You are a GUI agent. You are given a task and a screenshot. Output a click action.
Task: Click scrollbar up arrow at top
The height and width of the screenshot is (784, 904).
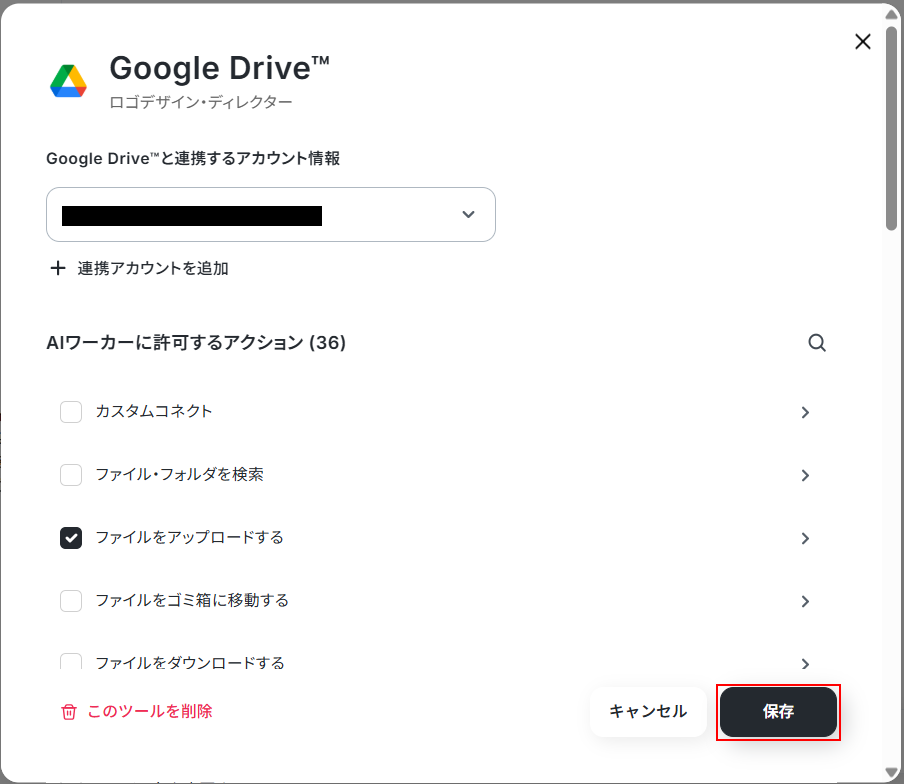pyautogui.click(x=891, y=14)
